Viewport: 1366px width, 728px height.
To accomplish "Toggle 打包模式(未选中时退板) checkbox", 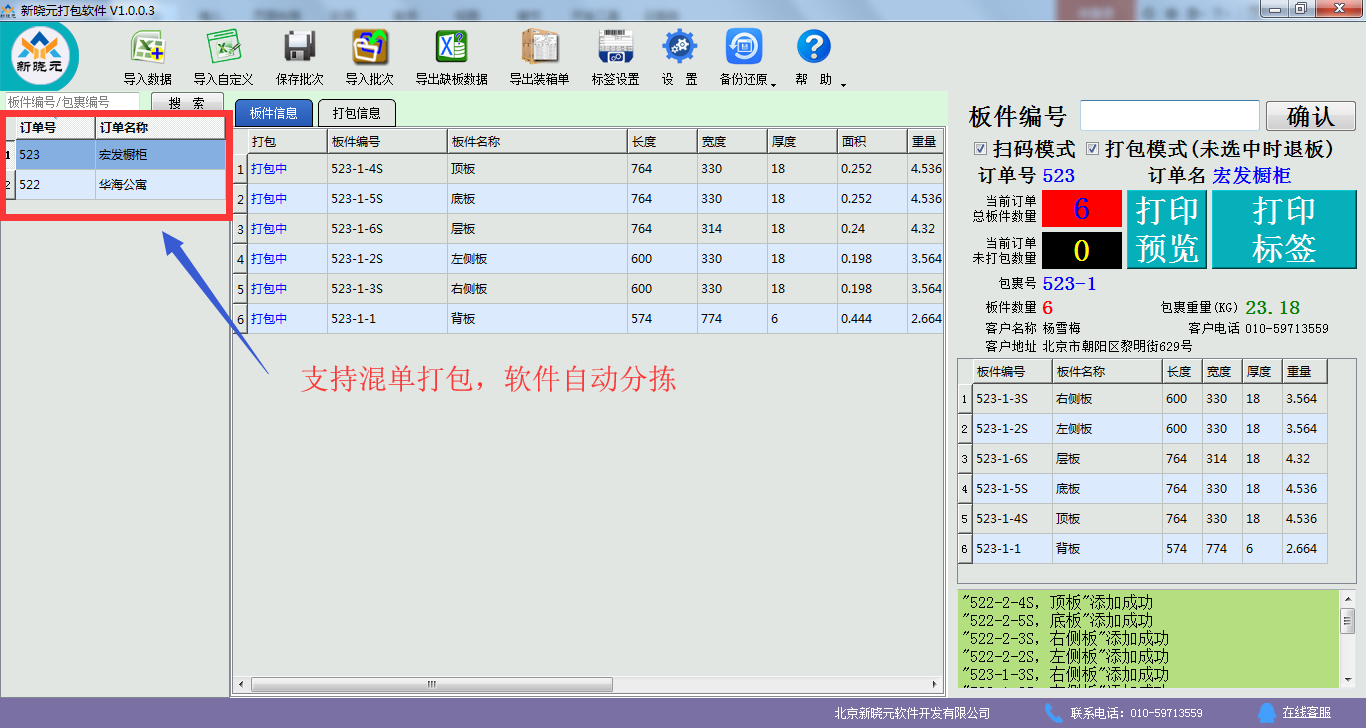I will tap(1093, 149).
